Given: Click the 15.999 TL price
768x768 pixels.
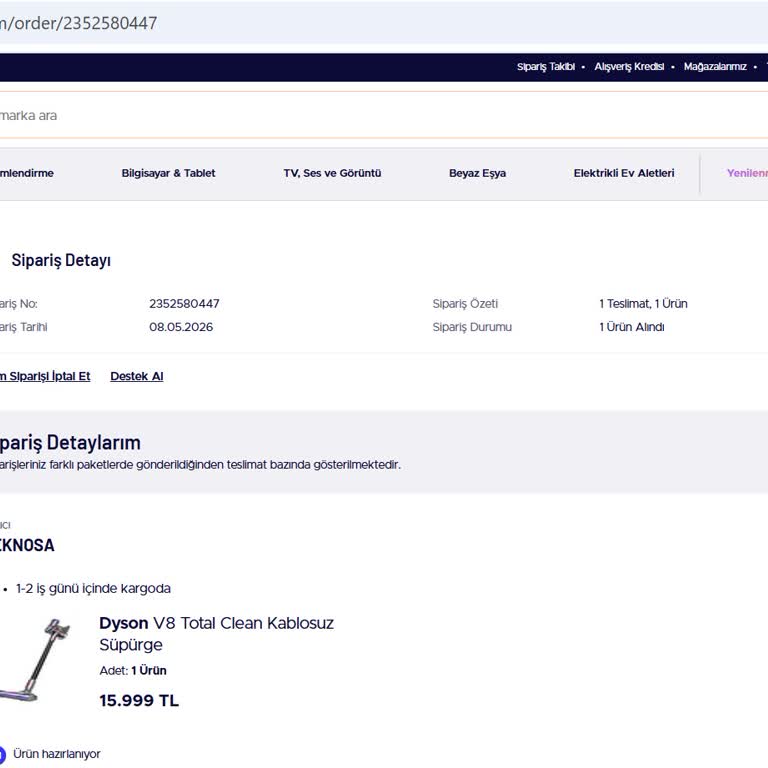Looking at the screenshot, I should (139, 700).
